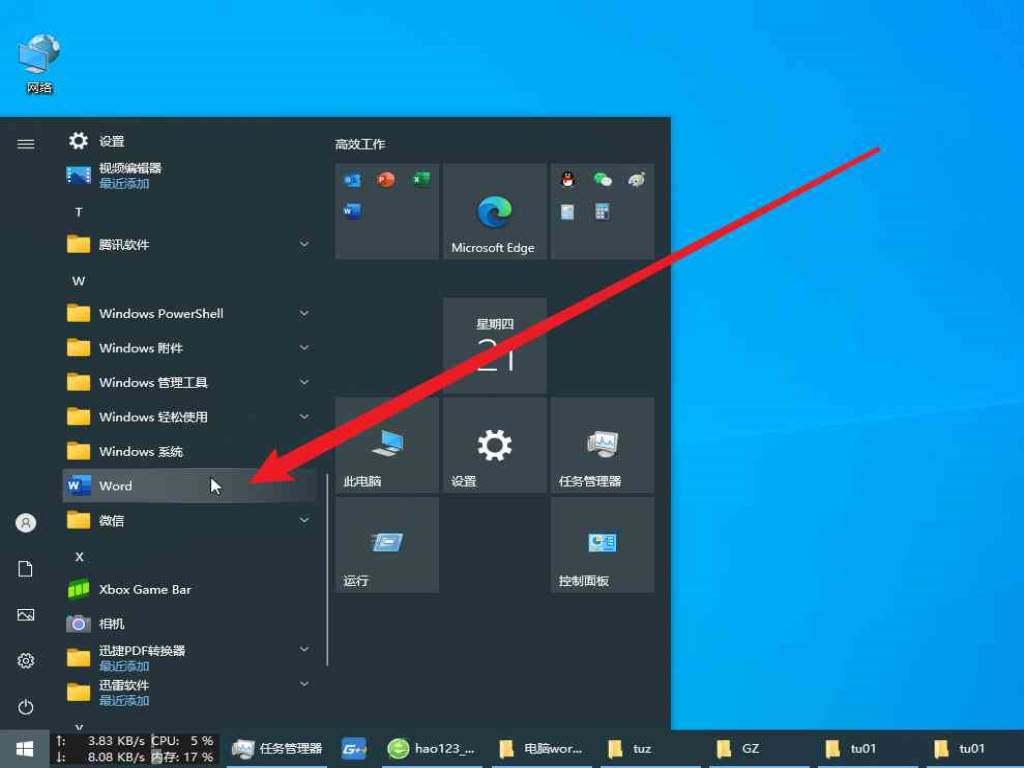Open the 控制面板 tile
The height and width of the screenshot is (768, 1024).
coord(602,545)
